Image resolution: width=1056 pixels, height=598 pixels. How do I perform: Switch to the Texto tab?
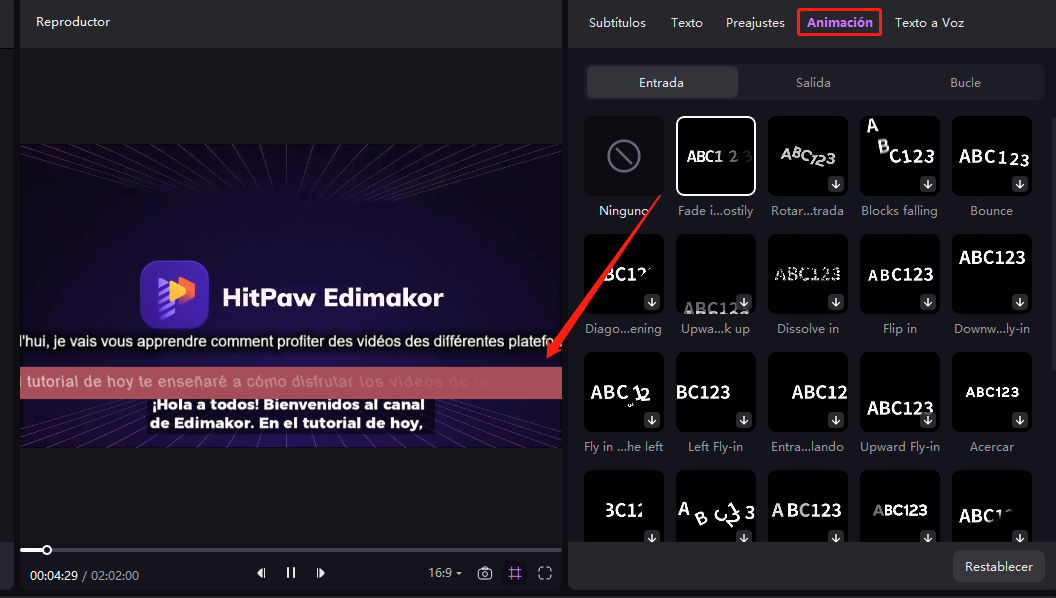coord(686,23)
